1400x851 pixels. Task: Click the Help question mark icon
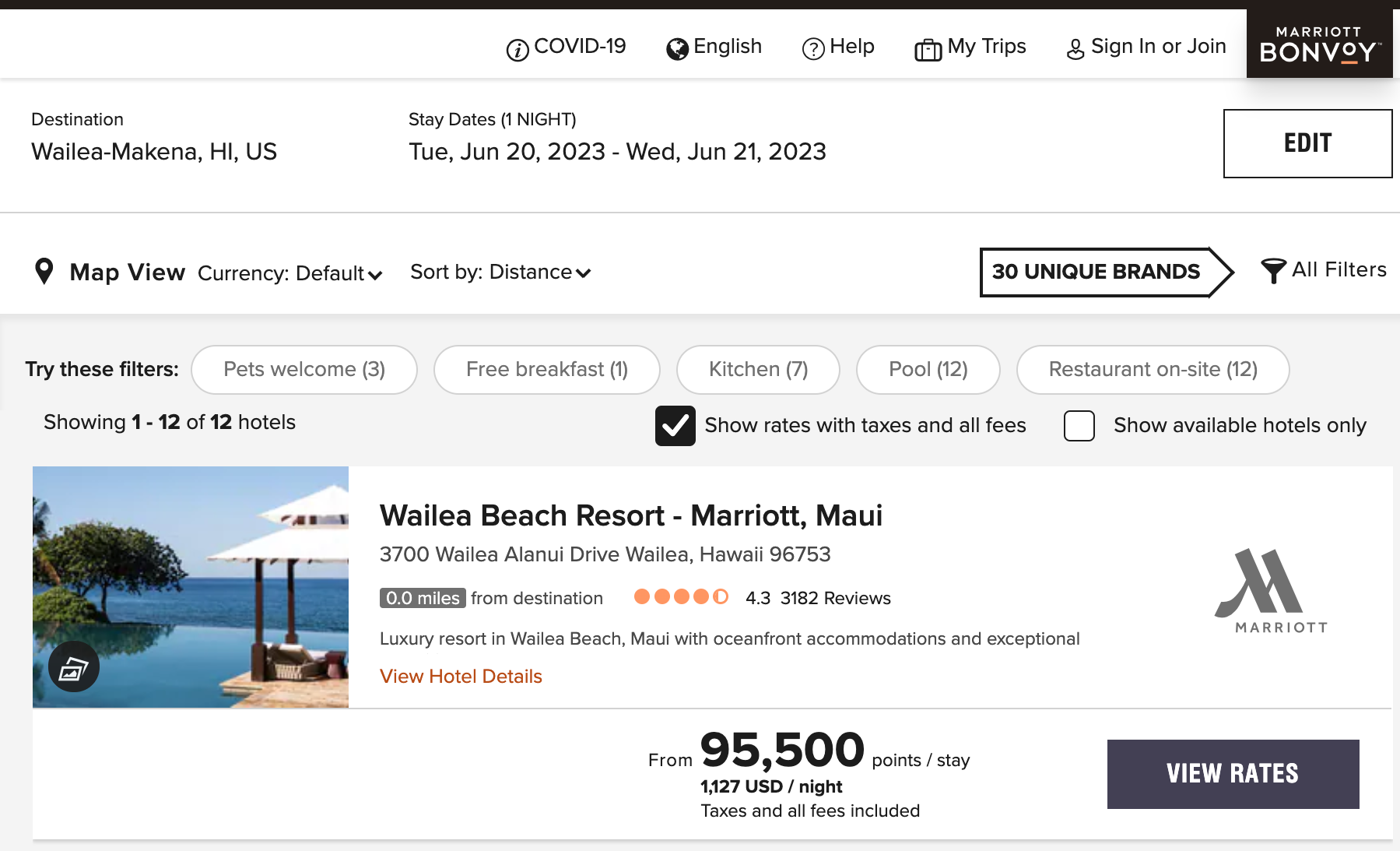[x=813, y=49]
